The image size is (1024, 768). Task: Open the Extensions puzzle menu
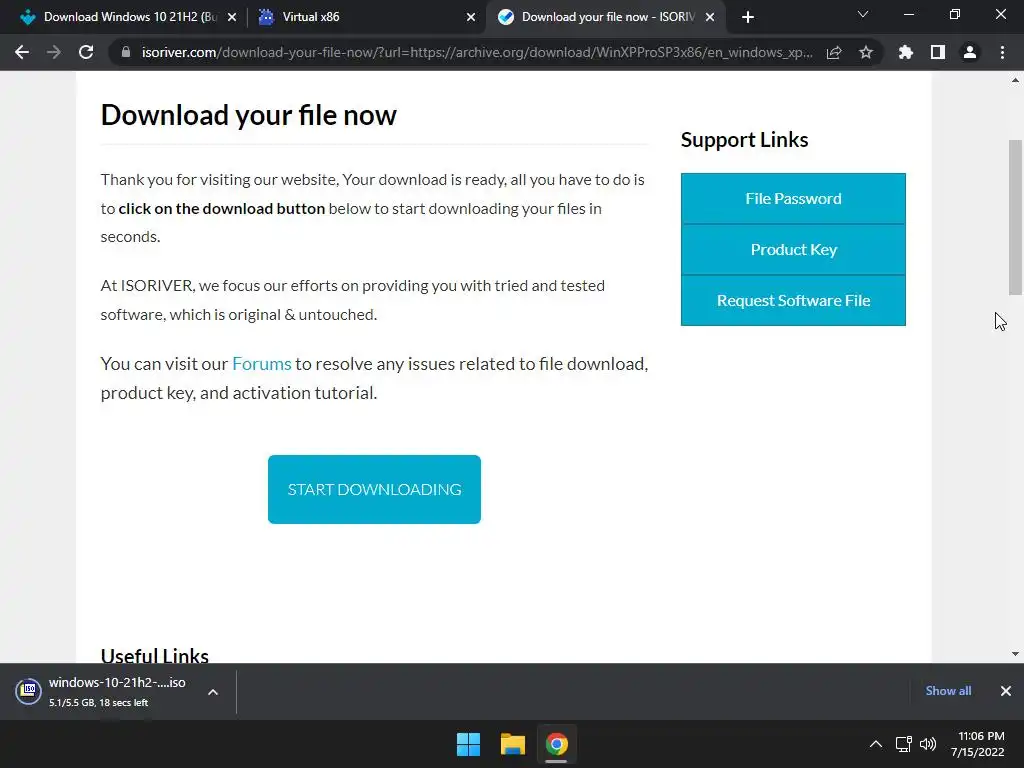pyautogui.click(x=906, y=52)
